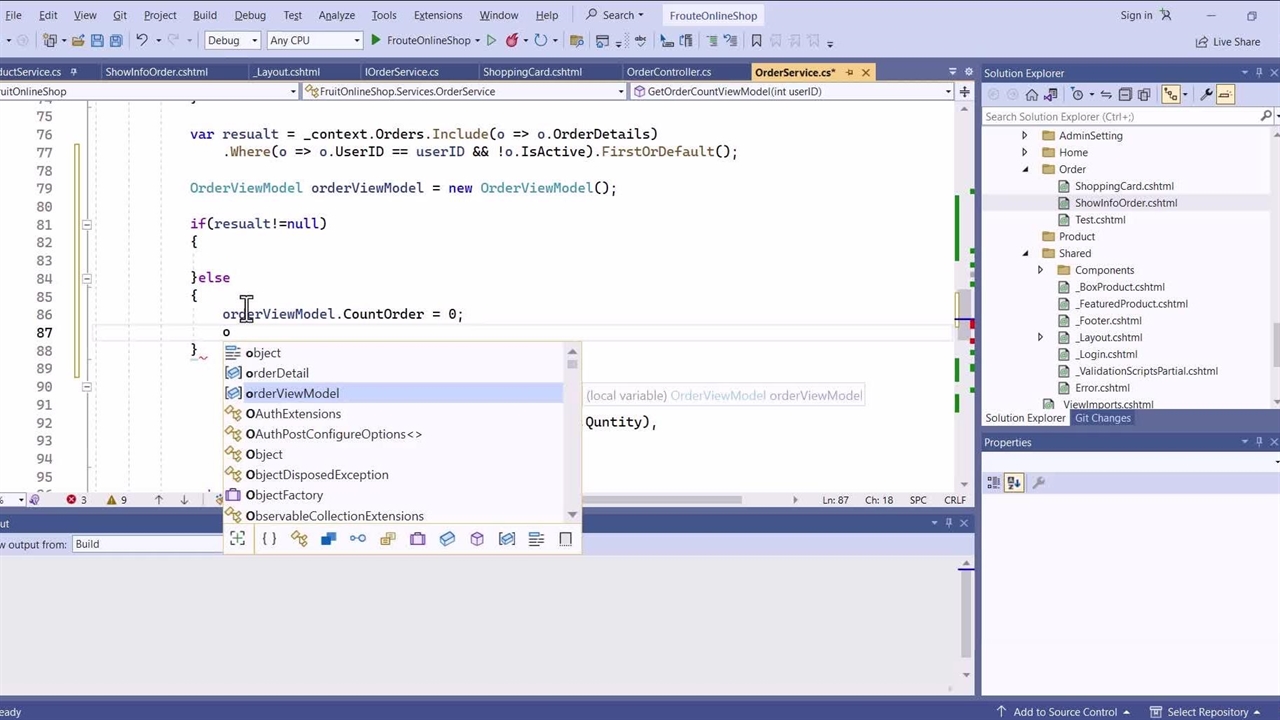Toggle the Preview Selected Items button

pos(1225,95)
